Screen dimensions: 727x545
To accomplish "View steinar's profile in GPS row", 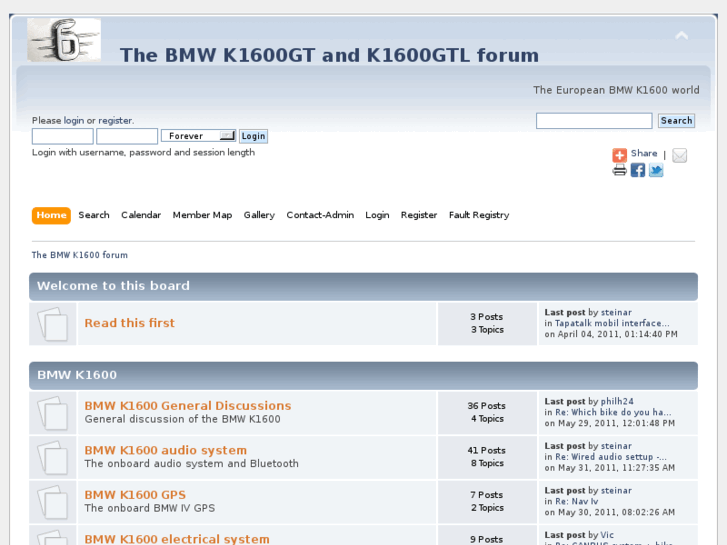I will (x=616, y=490).
